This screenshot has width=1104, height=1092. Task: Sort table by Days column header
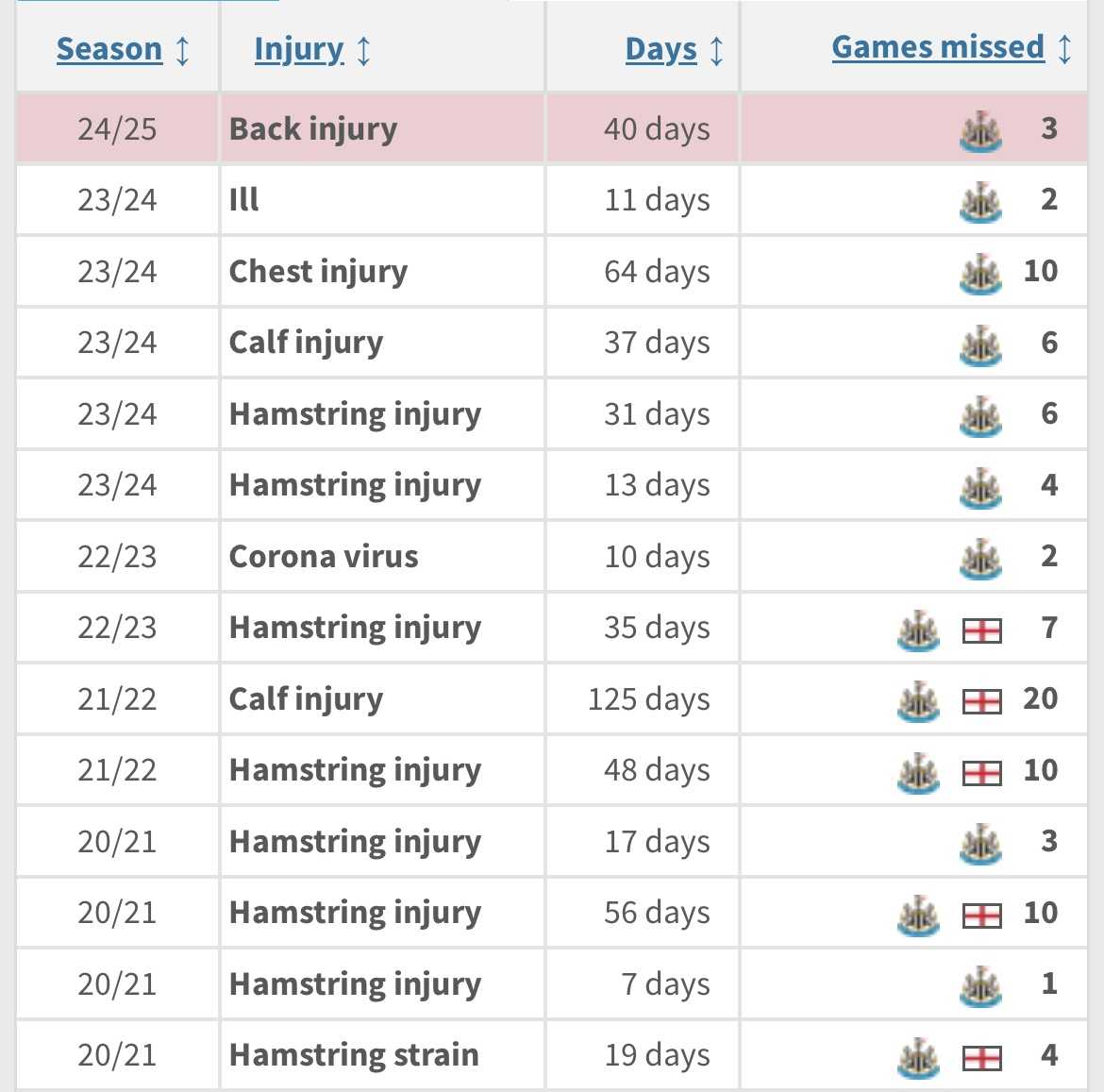(x=661, y=49)
